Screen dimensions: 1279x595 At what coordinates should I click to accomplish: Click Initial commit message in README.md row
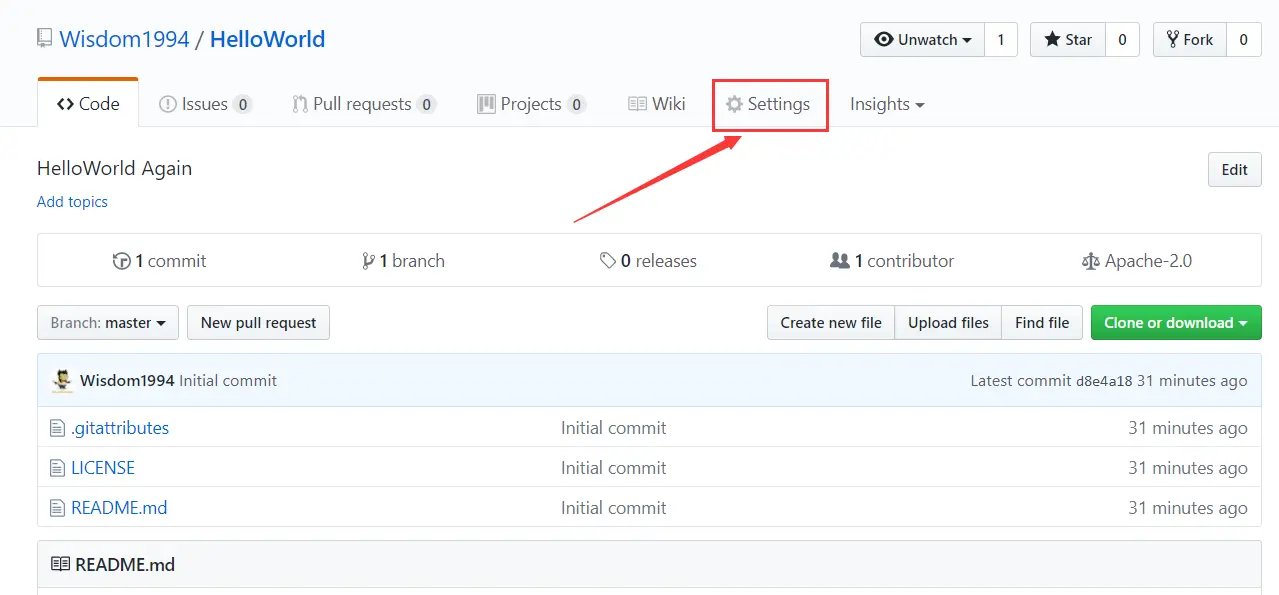click(x=613, y=508)
